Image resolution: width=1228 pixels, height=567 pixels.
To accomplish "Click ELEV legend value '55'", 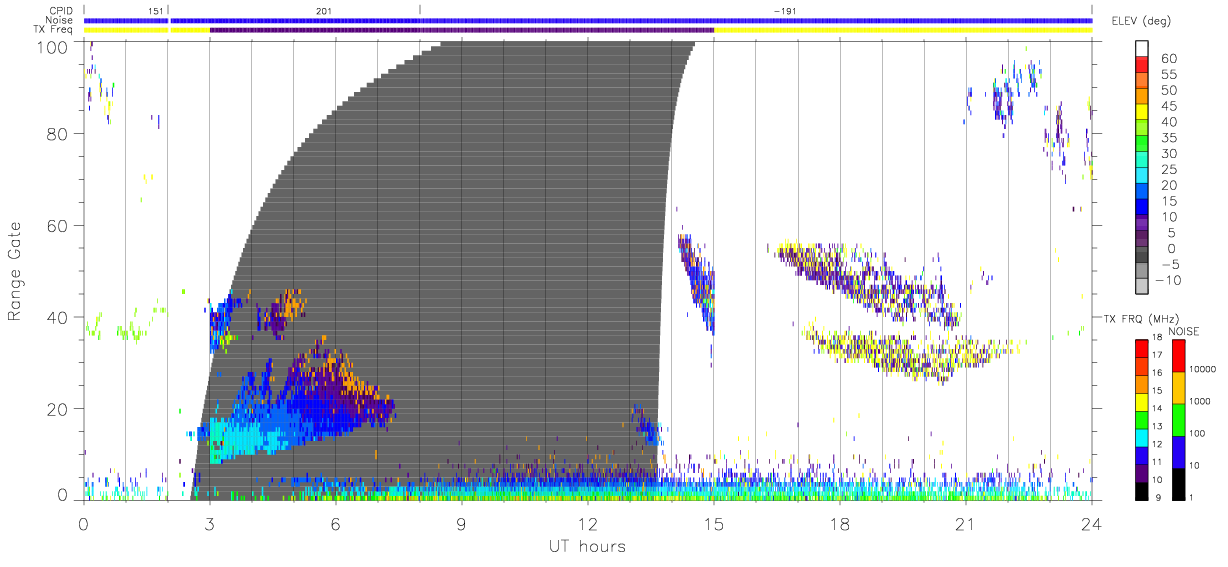I will coord(1170,74).
